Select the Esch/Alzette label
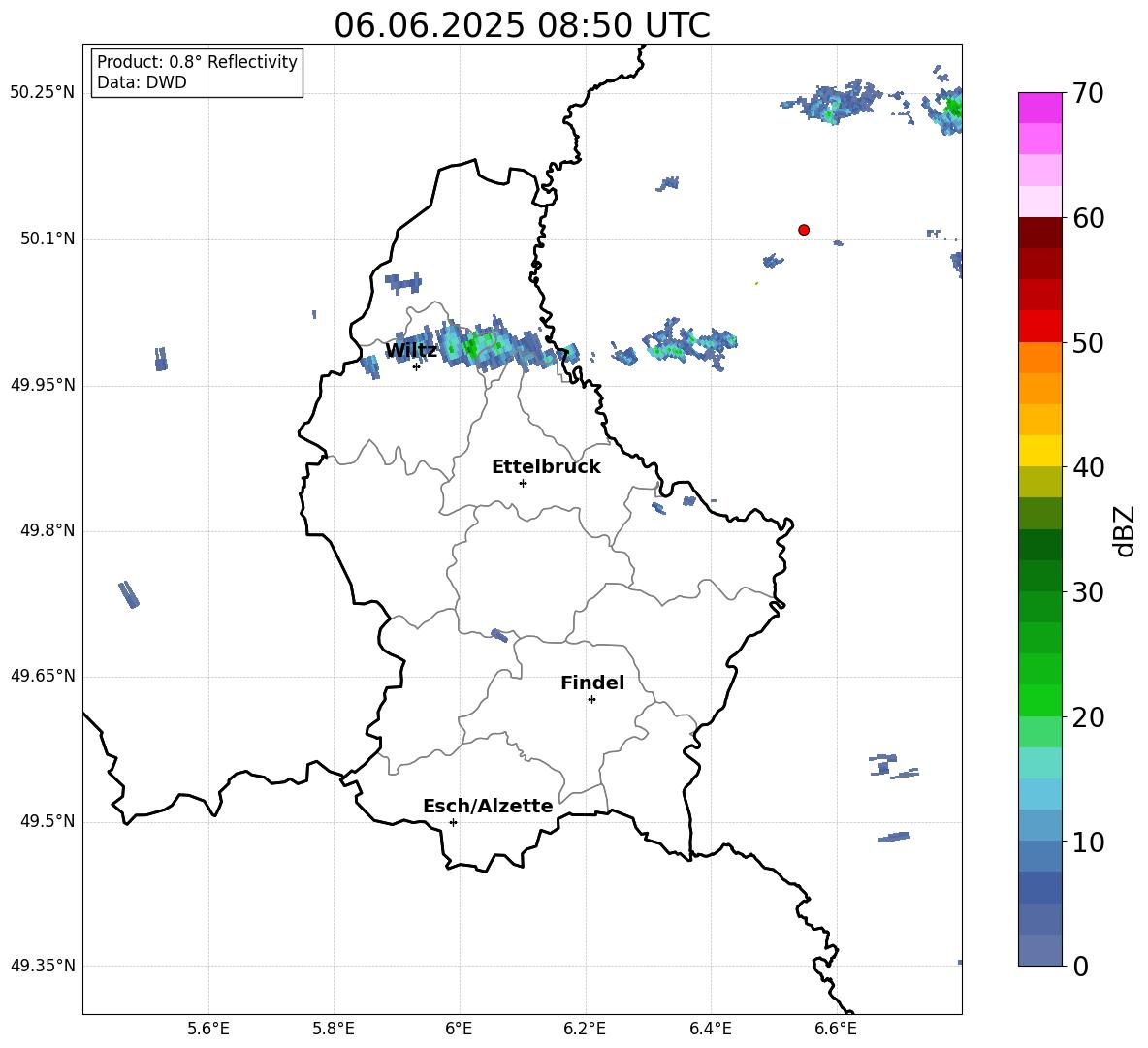This screenshot has width=1148, height=1048. click(x=488, y=806)
